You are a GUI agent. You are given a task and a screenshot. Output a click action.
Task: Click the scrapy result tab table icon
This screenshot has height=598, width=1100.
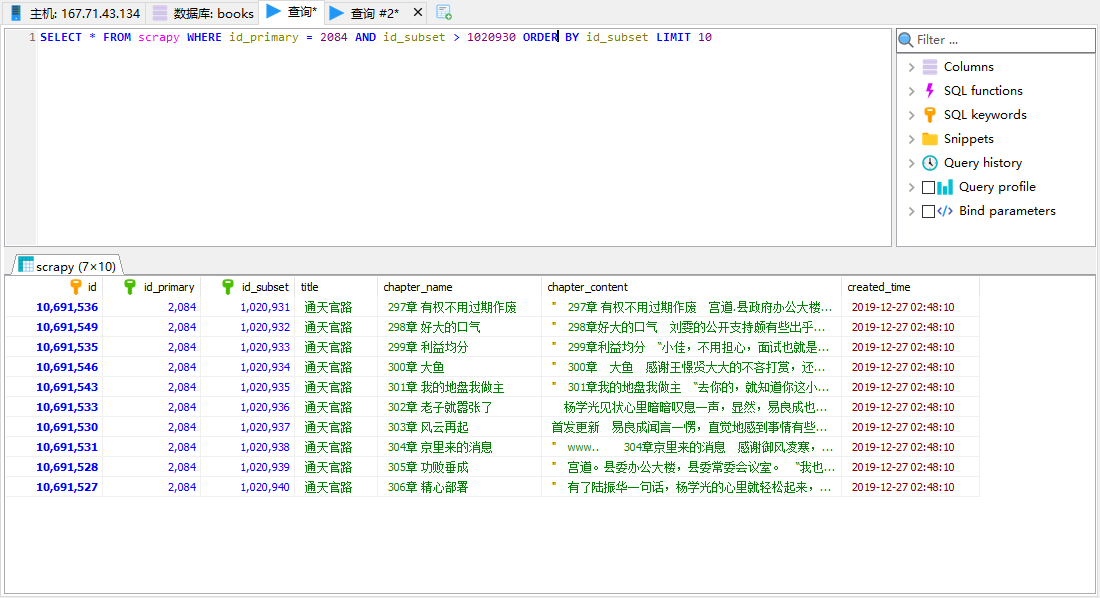[x=26, y=265]
